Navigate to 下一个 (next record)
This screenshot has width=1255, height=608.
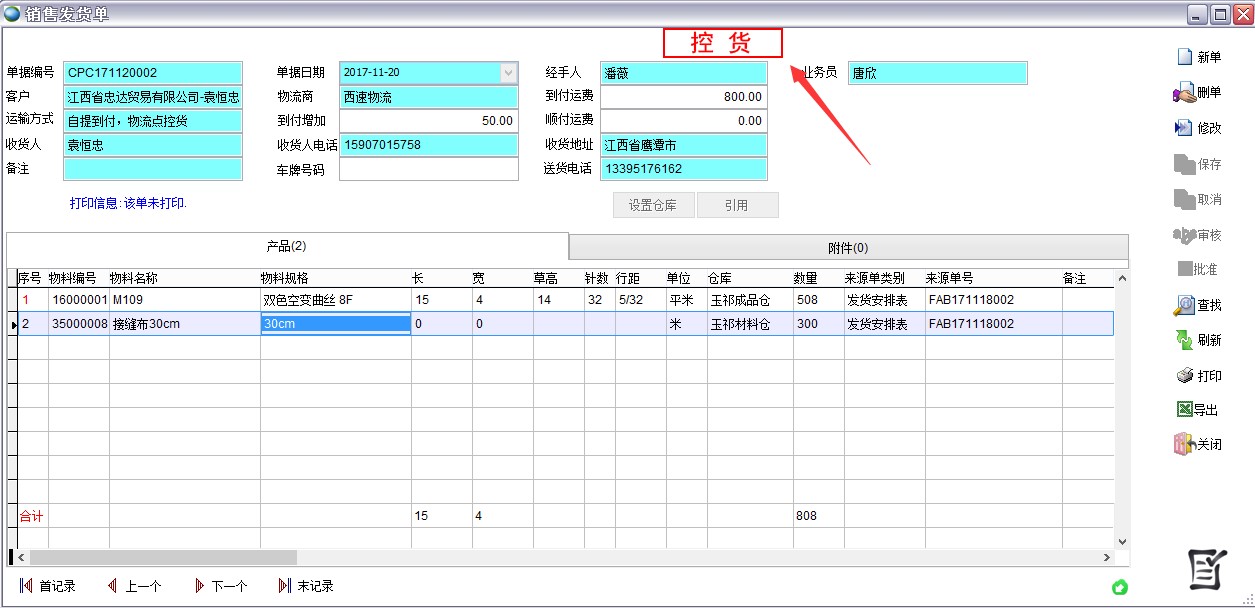[220, 586]
